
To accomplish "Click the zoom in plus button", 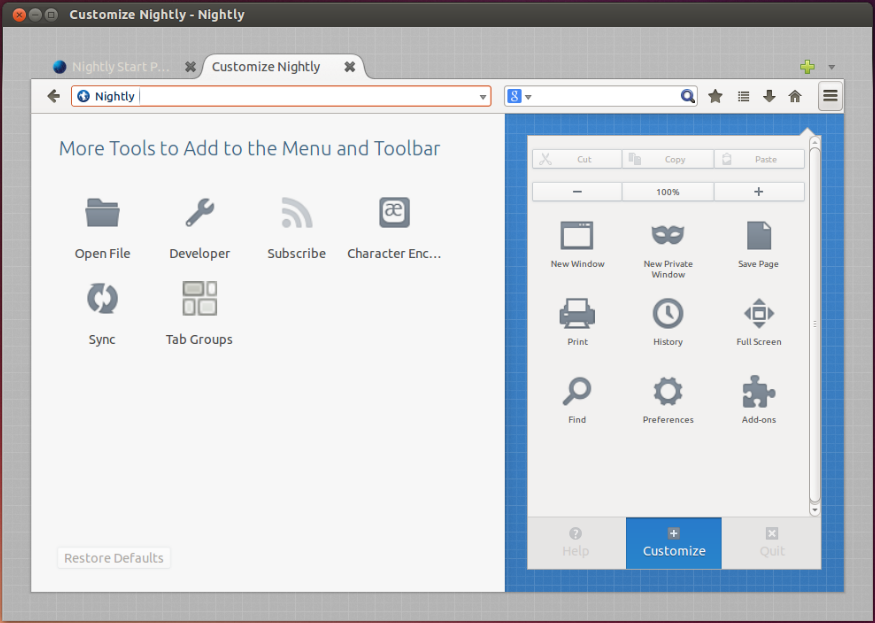I will (758, 191).
